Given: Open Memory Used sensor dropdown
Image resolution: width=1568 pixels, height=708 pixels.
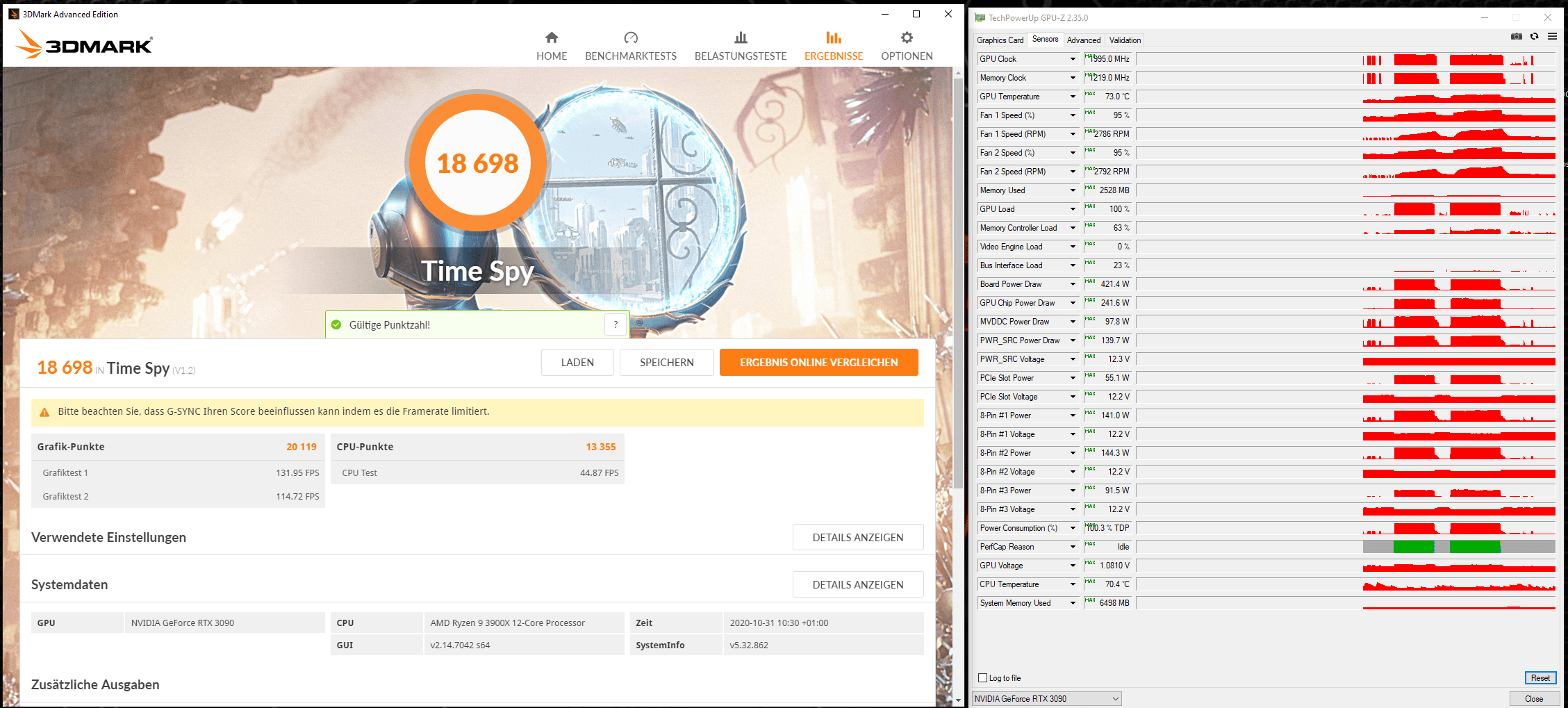Looking at the screenshot, I should click(1073, 190).
